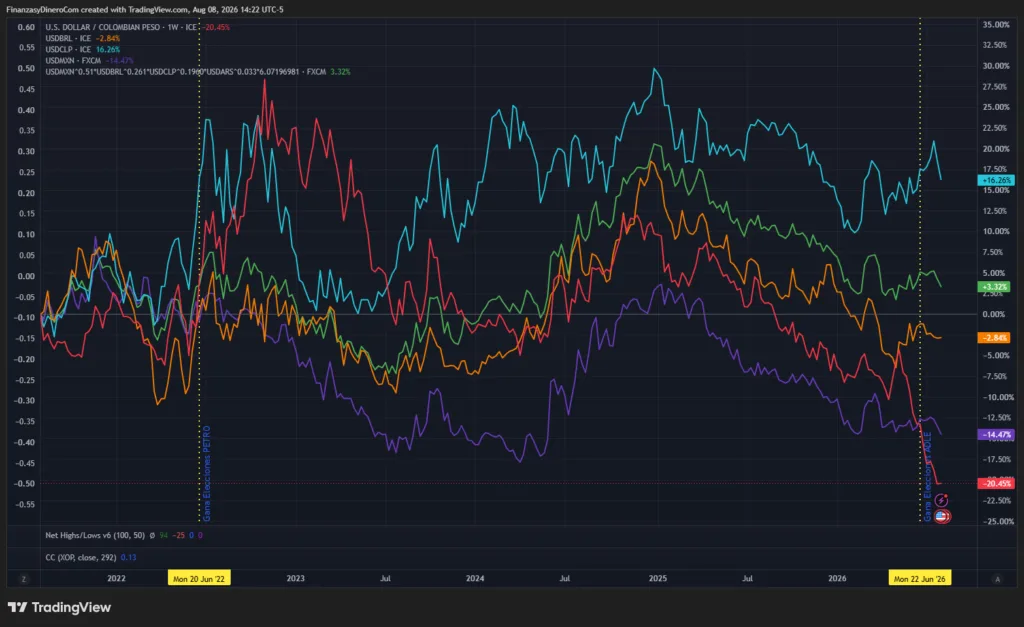The width and height of the screenshot is (1024, 627).
Task: Click the -20.45% red price label
Action: tap(996, 483)
